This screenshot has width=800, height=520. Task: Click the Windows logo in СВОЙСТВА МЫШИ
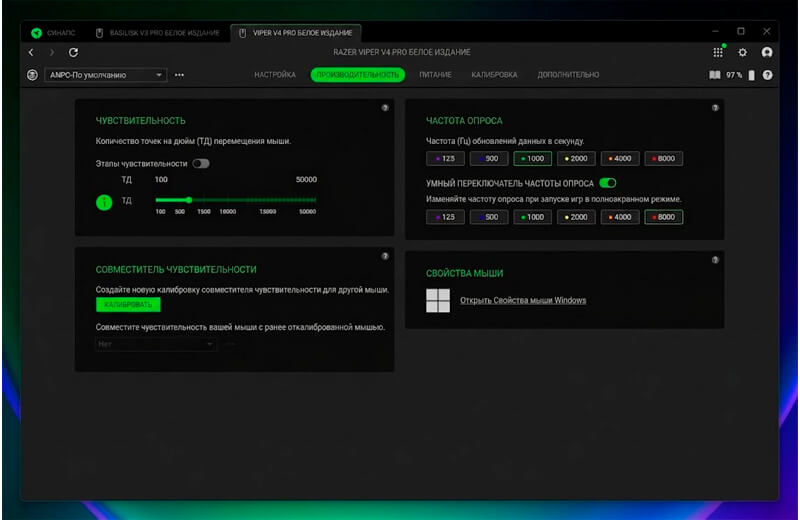tap(438, 301)
